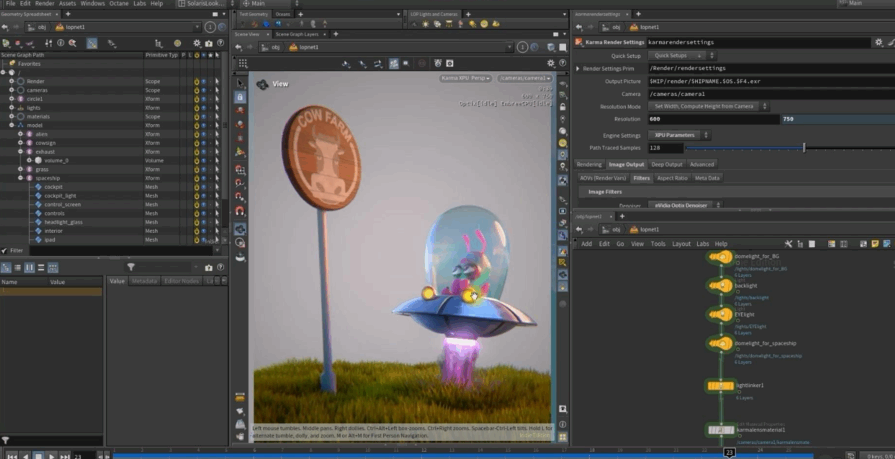Switch to the Deep Output tab
The height and width of the screenshot is (459, 895).
(666, 164)
